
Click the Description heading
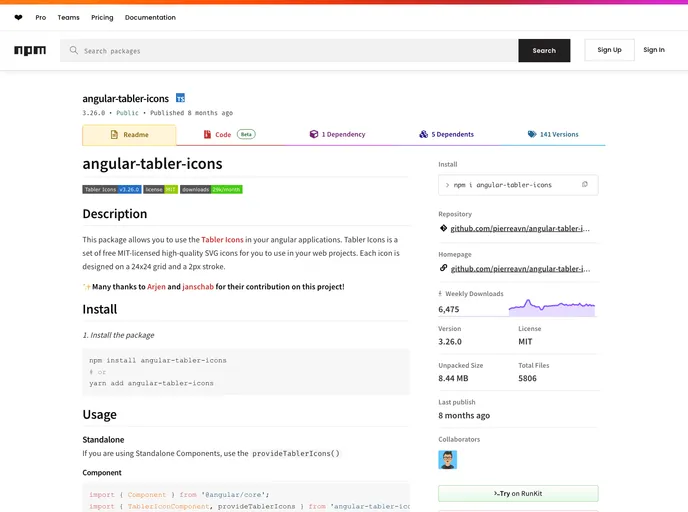(115, 214)
